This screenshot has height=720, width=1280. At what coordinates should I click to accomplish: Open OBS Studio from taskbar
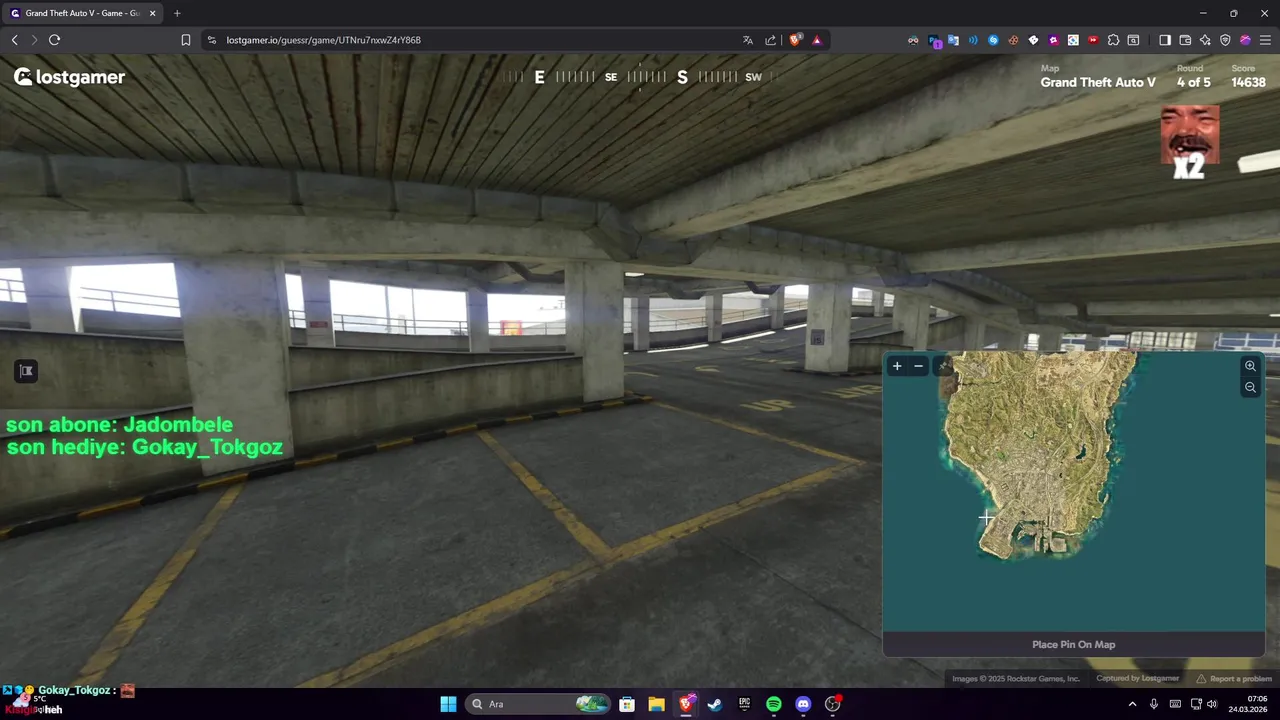coord(833,704)
